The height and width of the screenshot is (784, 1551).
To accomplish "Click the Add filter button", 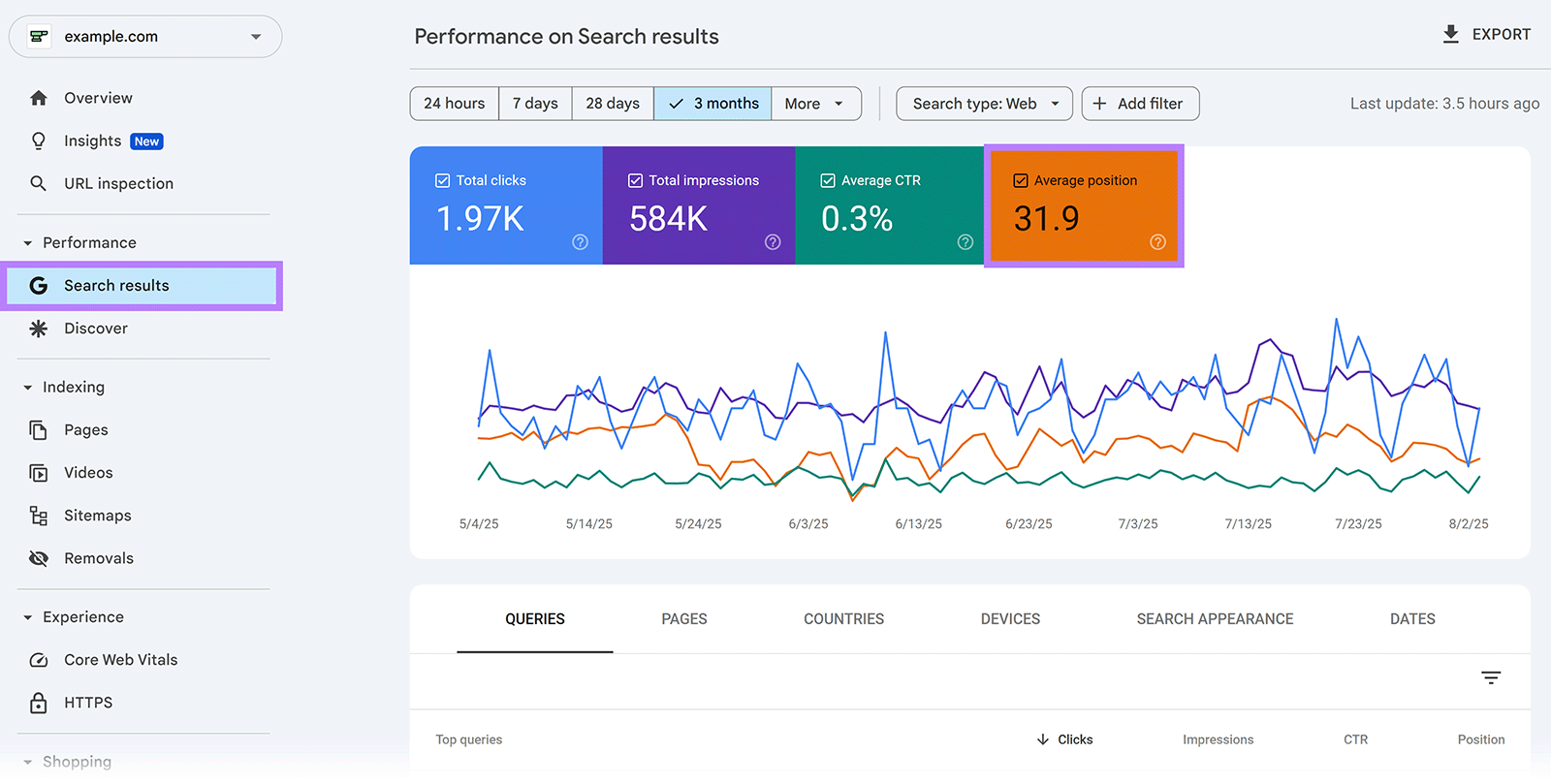I will [x=1140, y=104].
